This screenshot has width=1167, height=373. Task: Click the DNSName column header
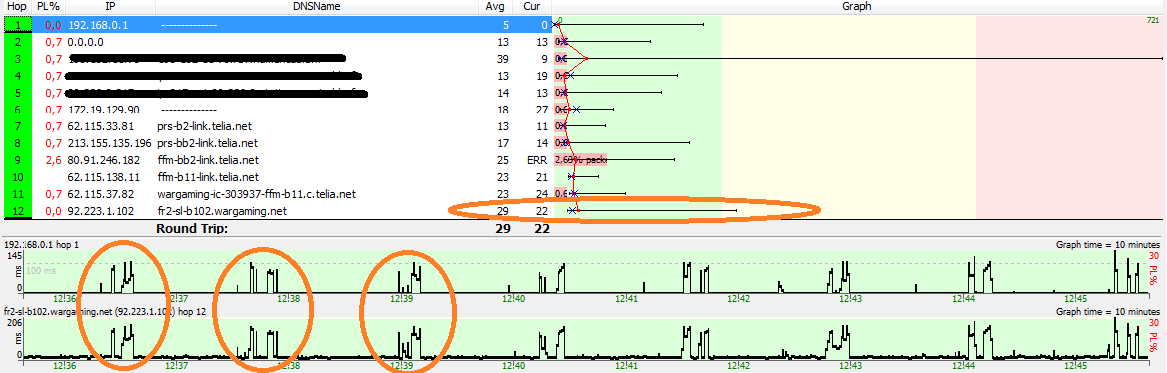coord(316,6)
